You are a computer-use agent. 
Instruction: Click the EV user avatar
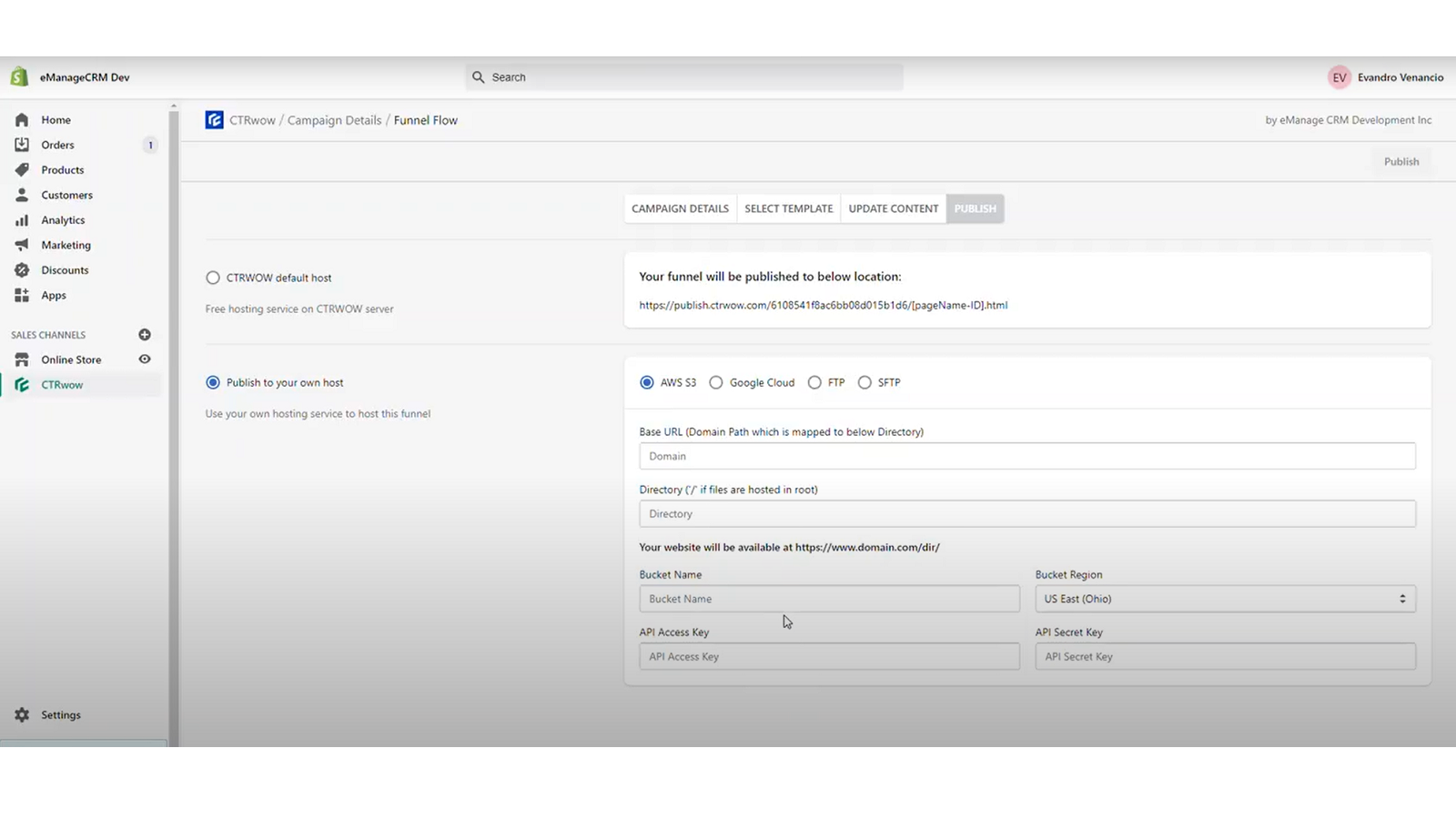(1340, 77)
